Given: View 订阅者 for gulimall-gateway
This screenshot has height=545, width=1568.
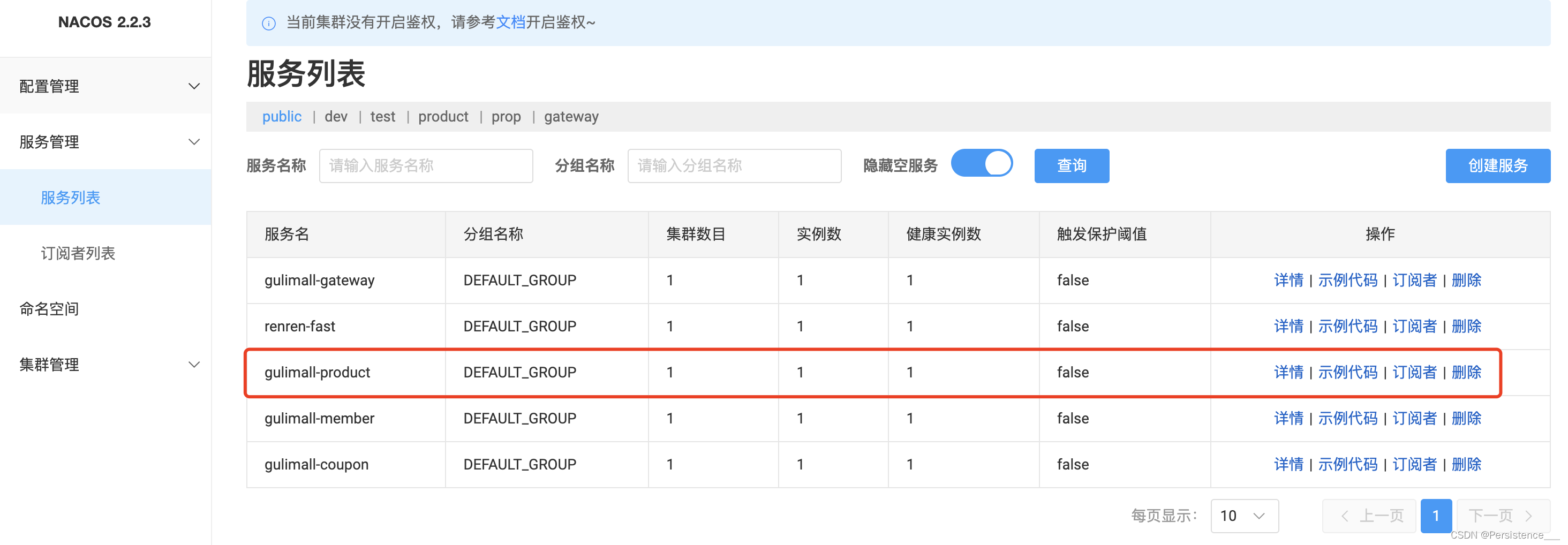Looking at the screenshot, I should pos(1414,281).
